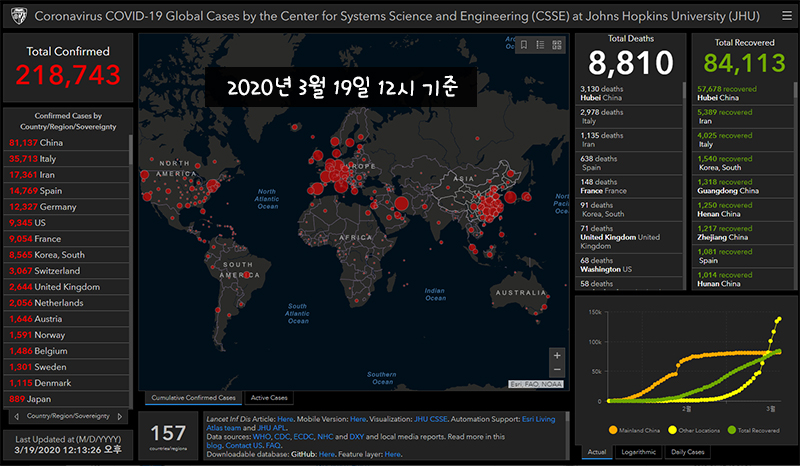Select the 8,565 Korea, South row
This screenshot has width=800, height=466.
(66, 255)
